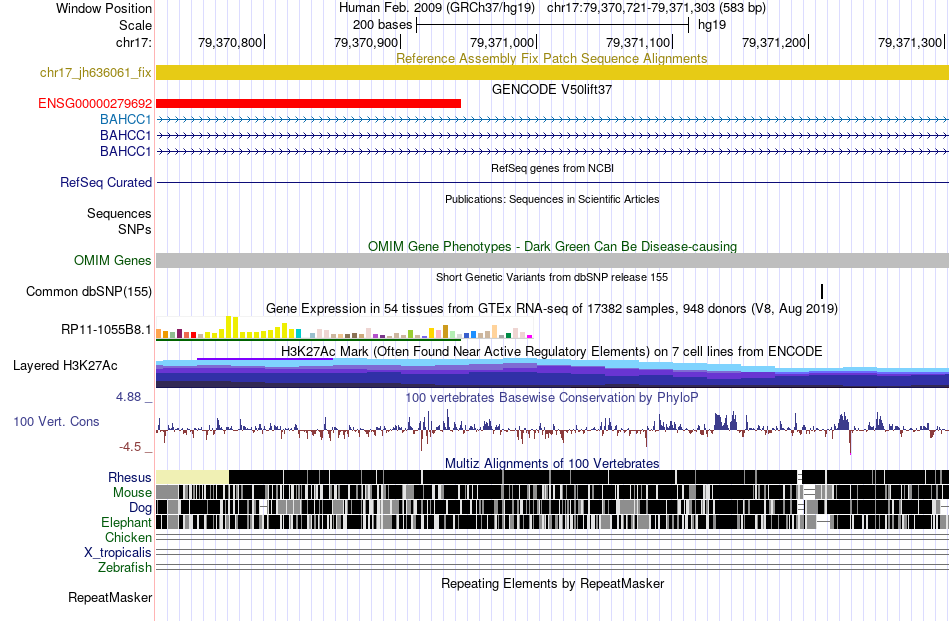Open the GTEx RNA-seq track title
This screenshot has width=950, height=621.
552,308
